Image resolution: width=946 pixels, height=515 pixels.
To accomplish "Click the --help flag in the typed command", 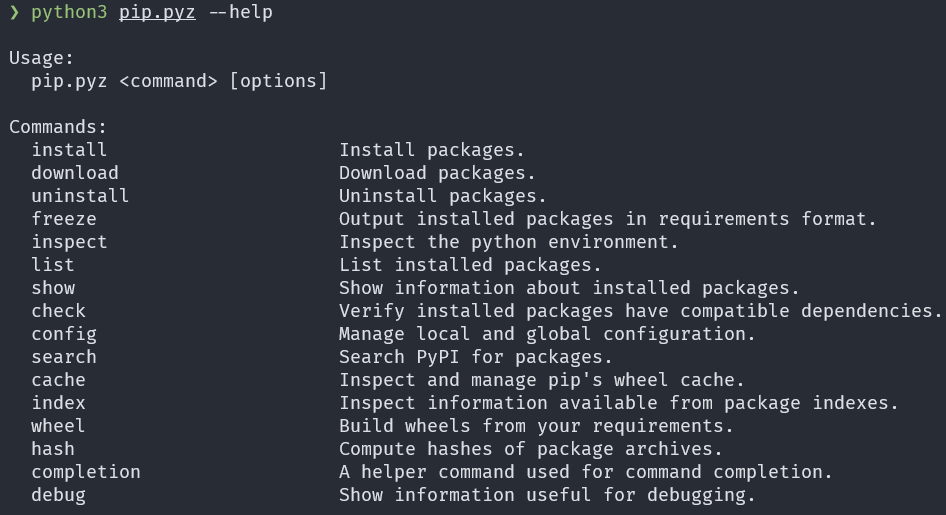I will click(x=240, y=12).
